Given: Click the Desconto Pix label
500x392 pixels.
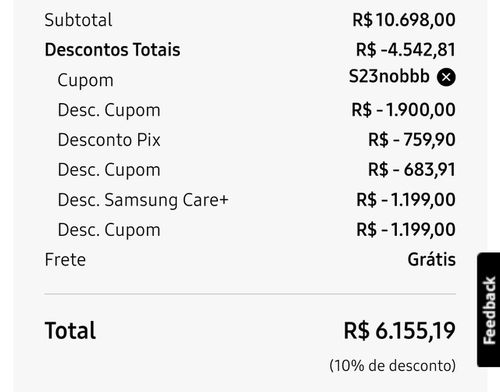Looking at the screenshot, I should tap(109, 140).
